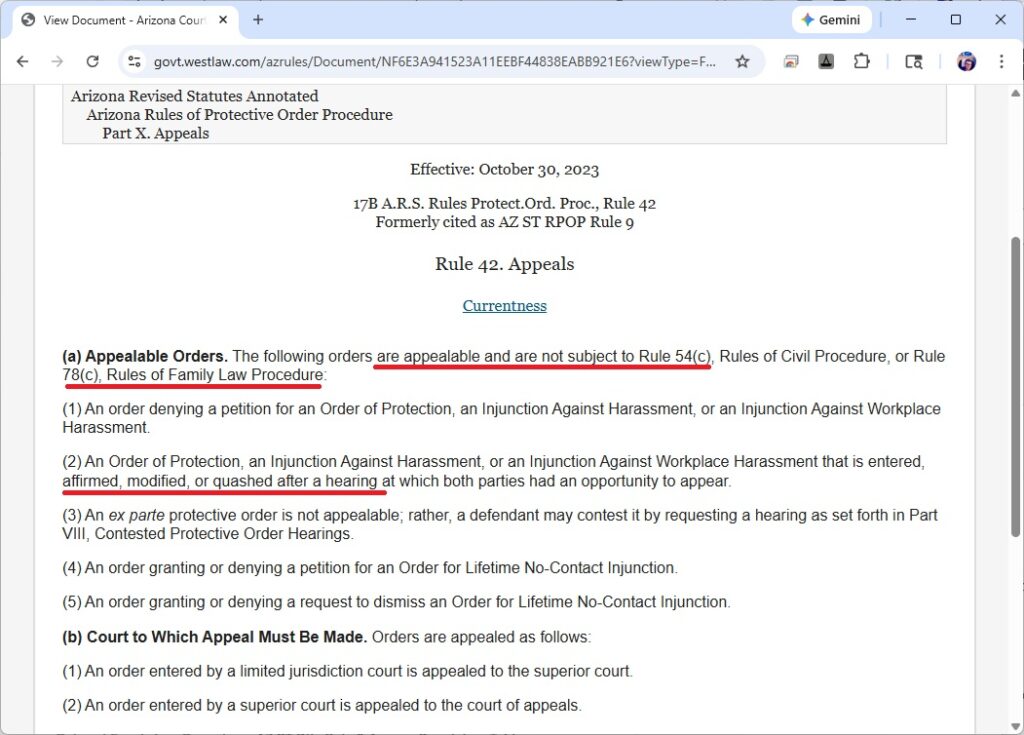Open Chrome's three-dot menu
This screenshot has height=735, width=1024.
[1001, 62]
